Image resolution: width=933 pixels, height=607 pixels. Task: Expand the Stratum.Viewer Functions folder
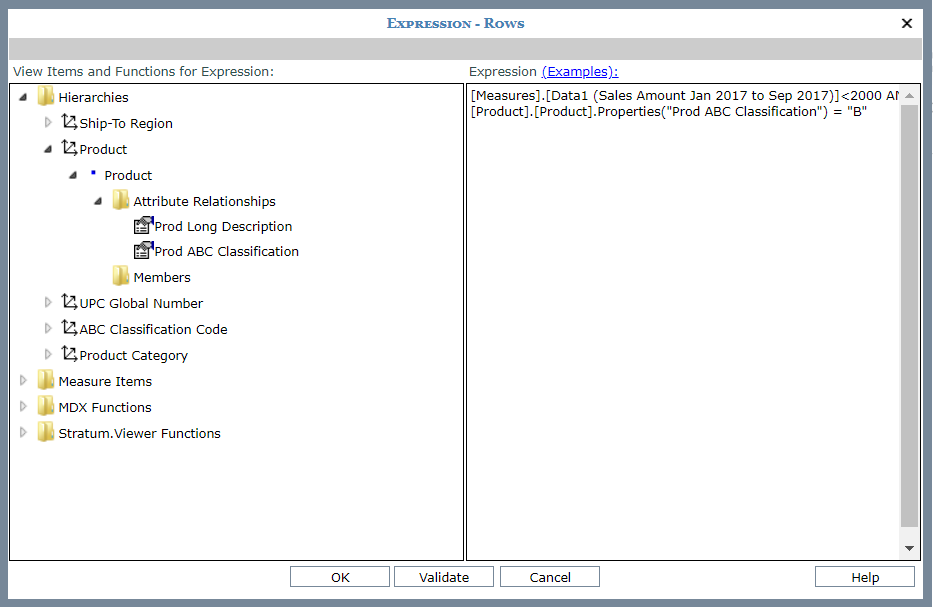(24, 433)
